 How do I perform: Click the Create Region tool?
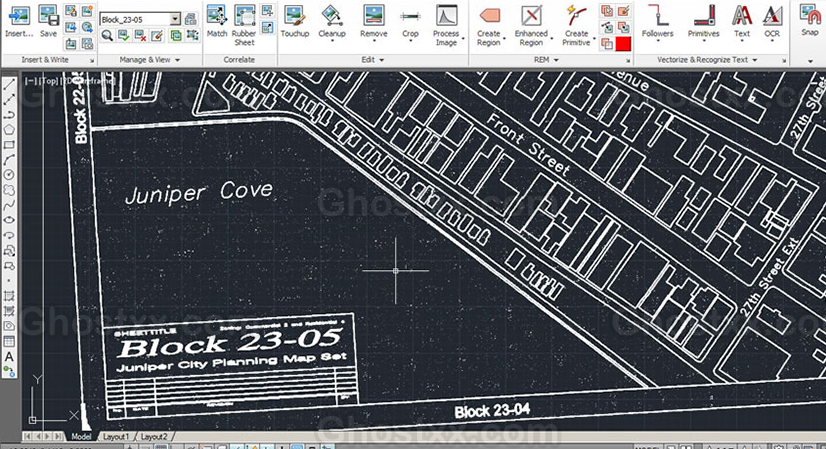click(x=489, y=25)
